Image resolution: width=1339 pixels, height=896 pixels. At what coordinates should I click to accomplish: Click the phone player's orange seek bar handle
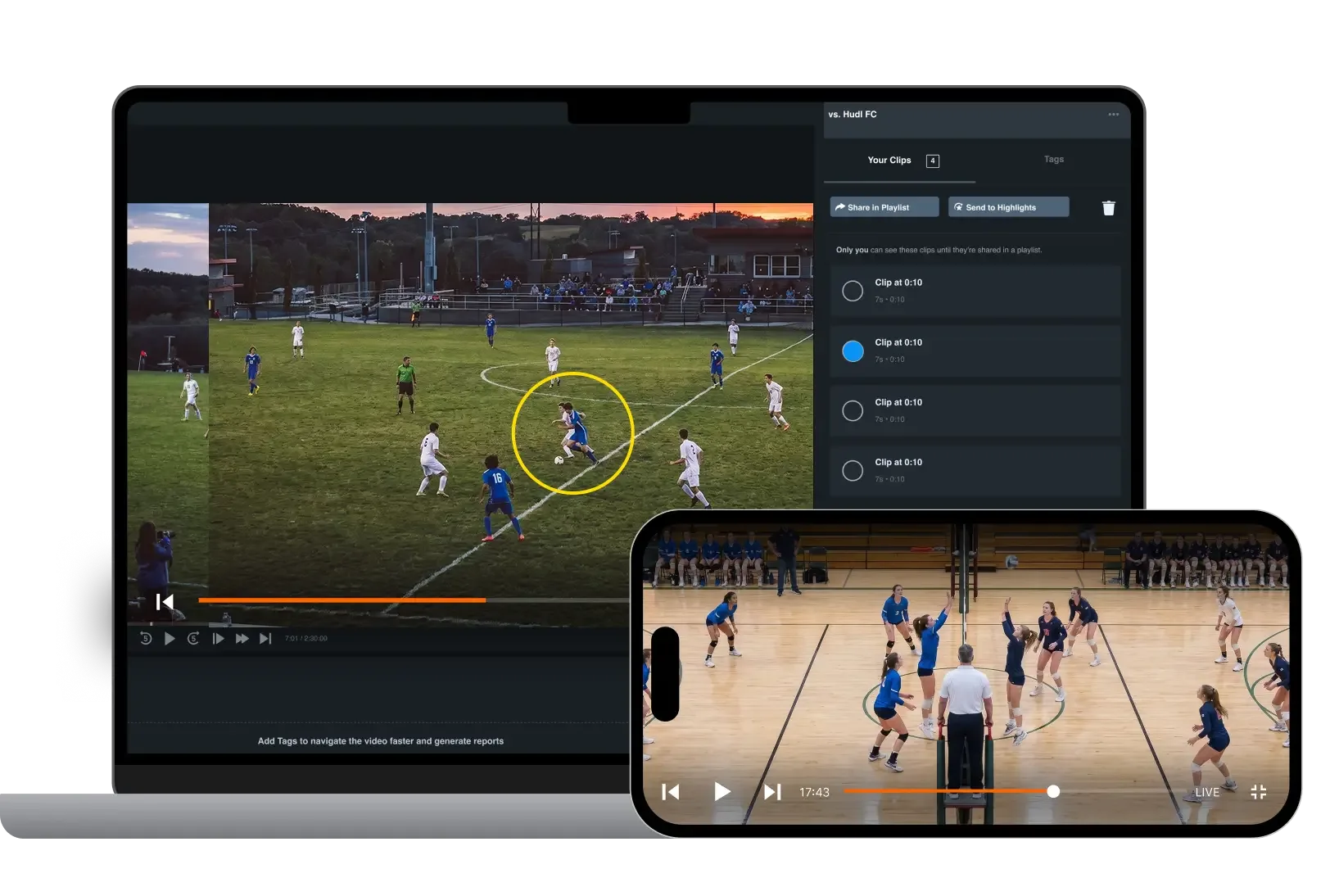(1053, 791)
